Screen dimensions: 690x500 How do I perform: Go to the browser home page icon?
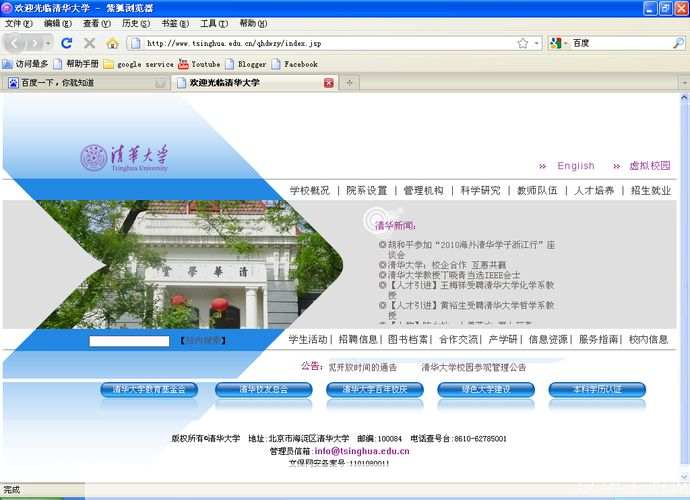(x=112, y=43)
